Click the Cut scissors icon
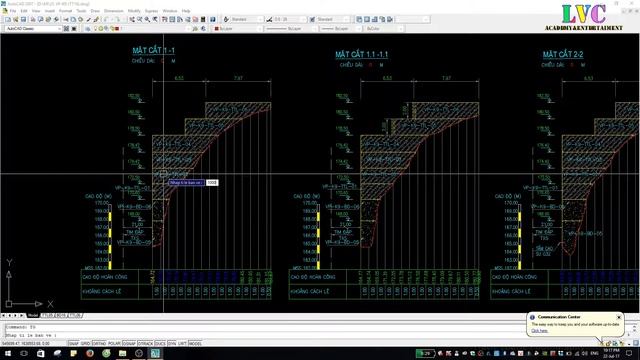 (66, 19)
